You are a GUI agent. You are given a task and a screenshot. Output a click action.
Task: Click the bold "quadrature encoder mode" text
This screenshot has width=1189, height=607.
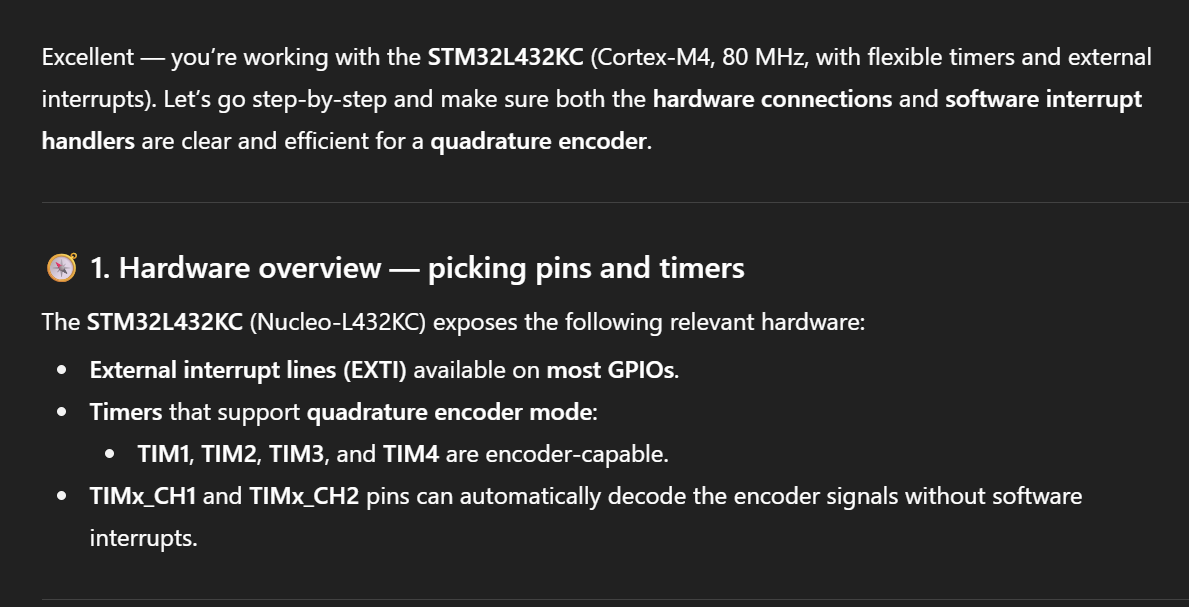click(x=449, y=412)
